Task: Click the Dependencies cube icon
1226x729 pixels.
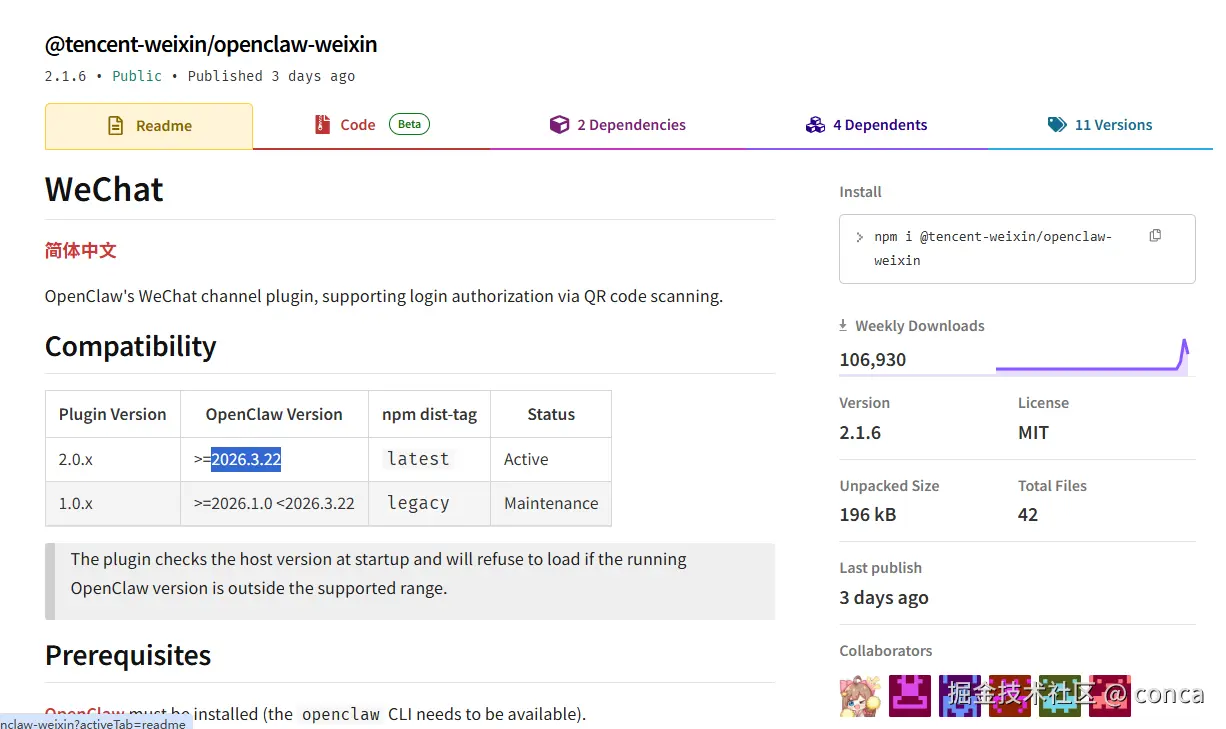Action: click(559, 125)
